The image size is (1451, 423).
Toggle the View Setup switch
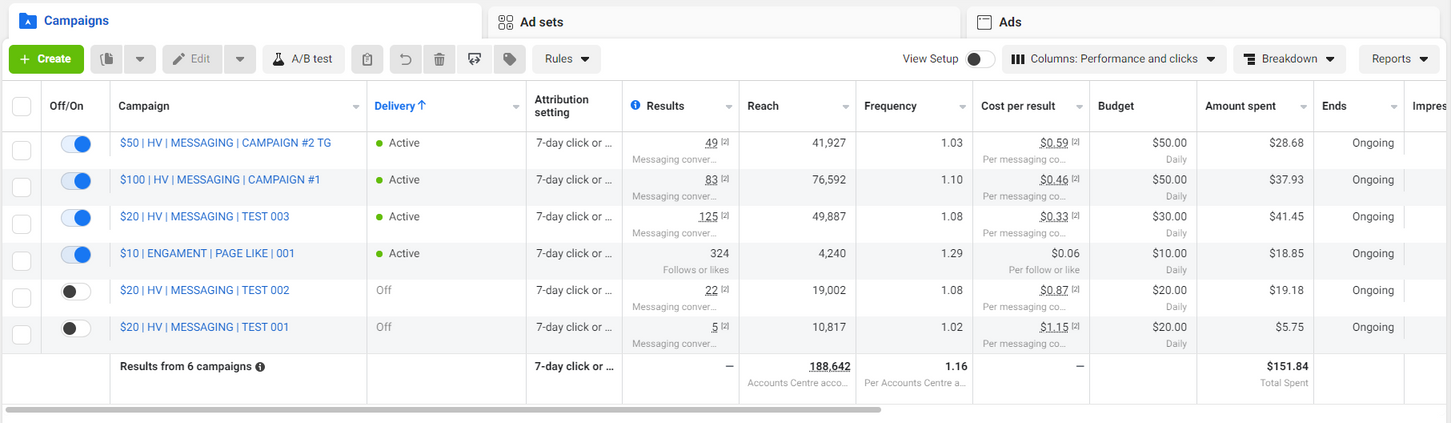click(979, 59)
